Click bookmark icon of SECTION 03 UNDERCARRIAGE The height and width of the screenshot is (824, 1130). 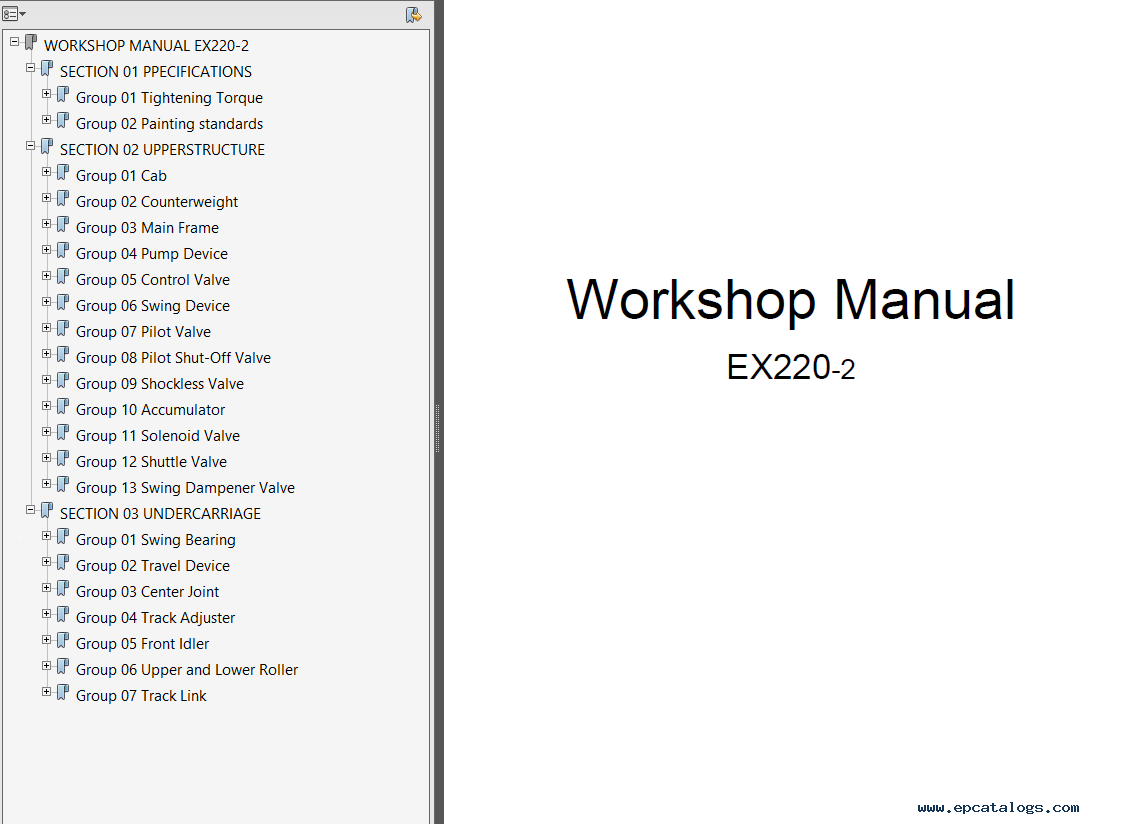coord(47,510)
